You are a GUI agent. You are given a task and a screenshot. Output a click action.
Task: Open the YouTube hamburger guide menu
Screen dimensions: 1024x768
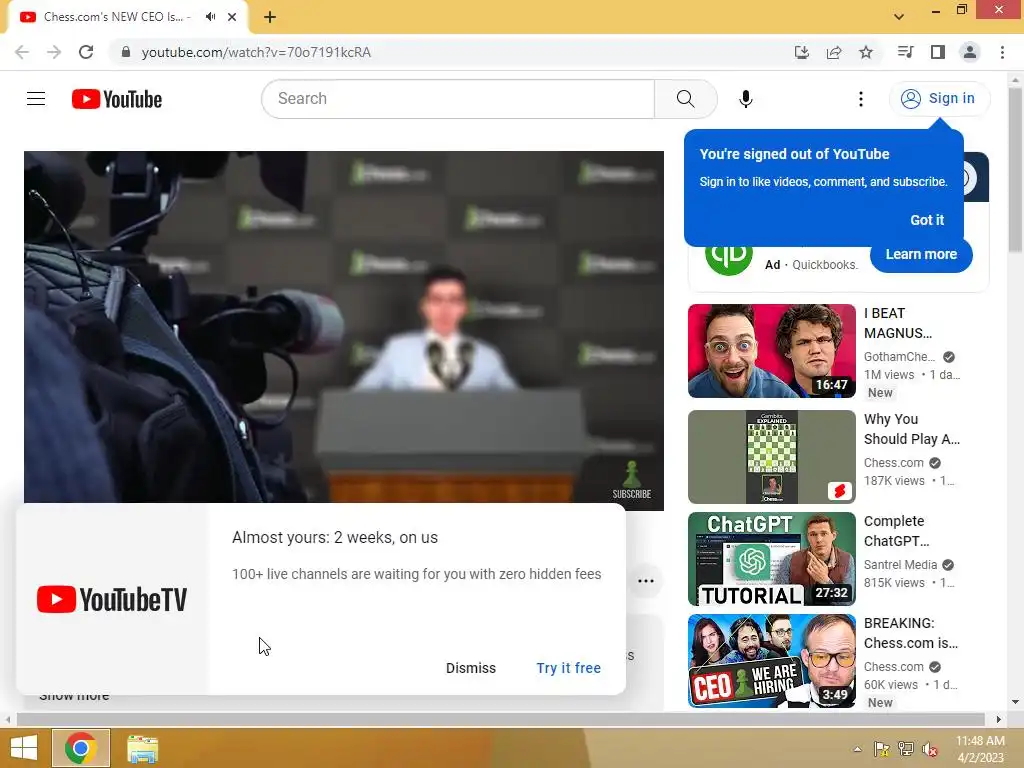tap(36, 99)
